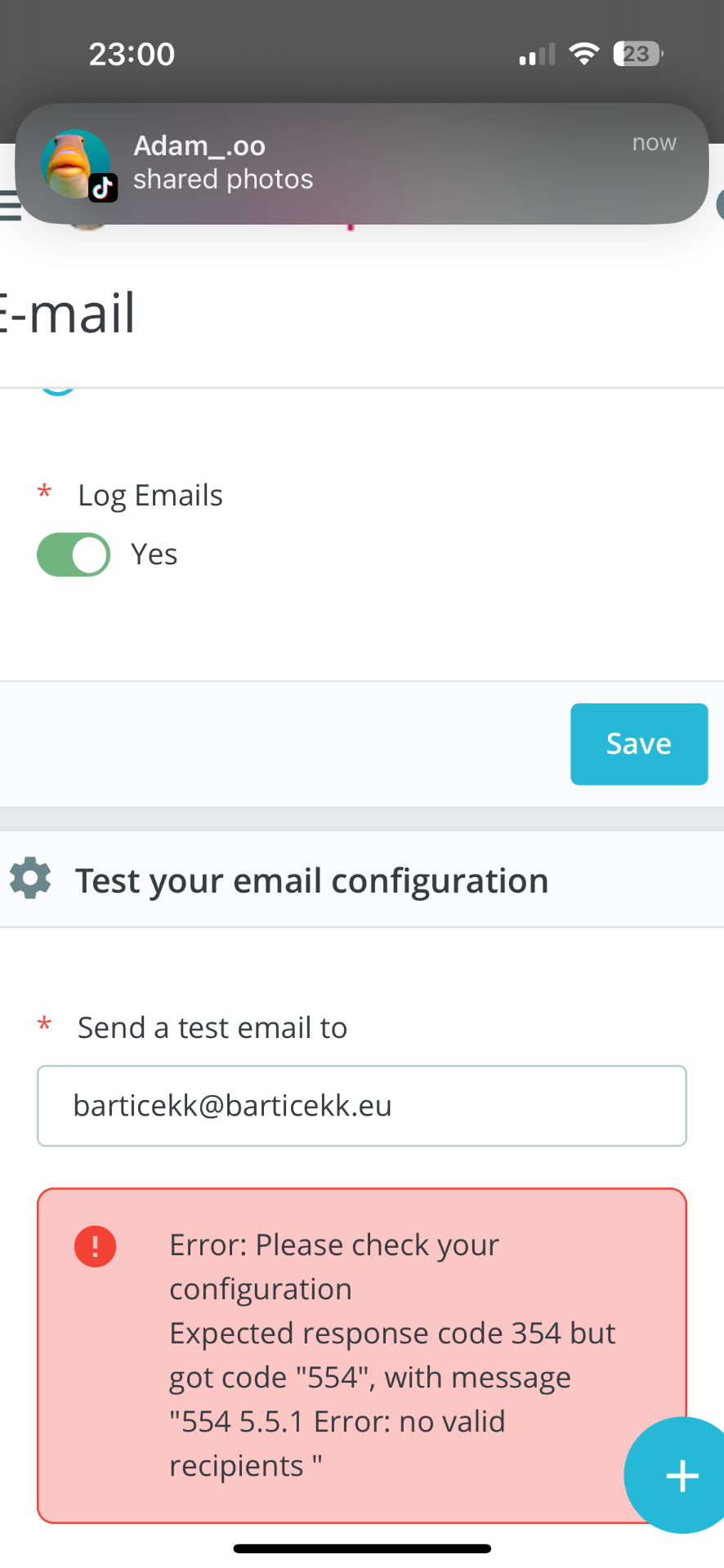The width and height of the screenshot is (724, 1568).
Task: Click the gear icon beside Test your email configuration
Action: [x=30, y=879]
